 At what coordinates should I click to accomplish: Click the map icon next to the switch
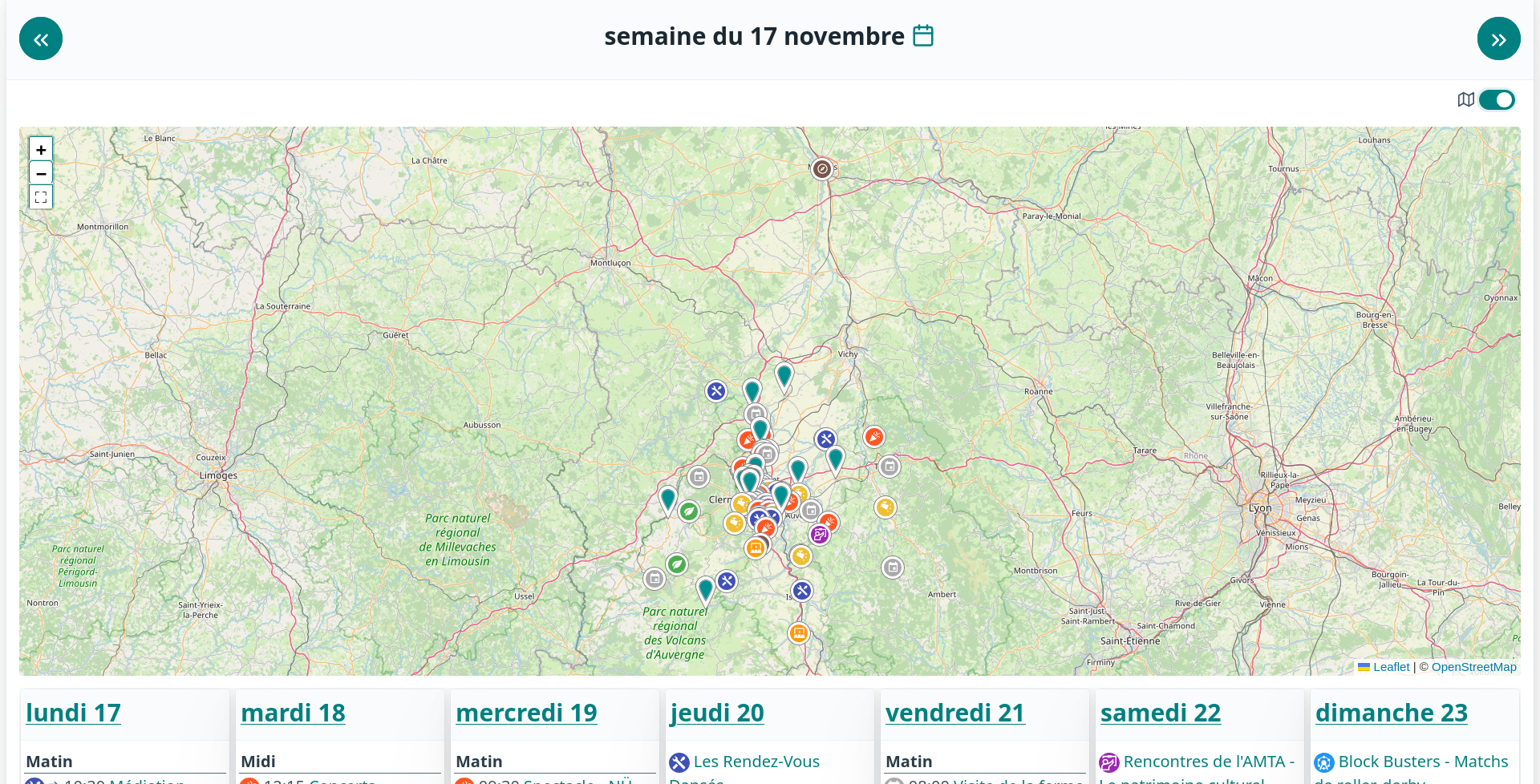[x=1466, y=99]
